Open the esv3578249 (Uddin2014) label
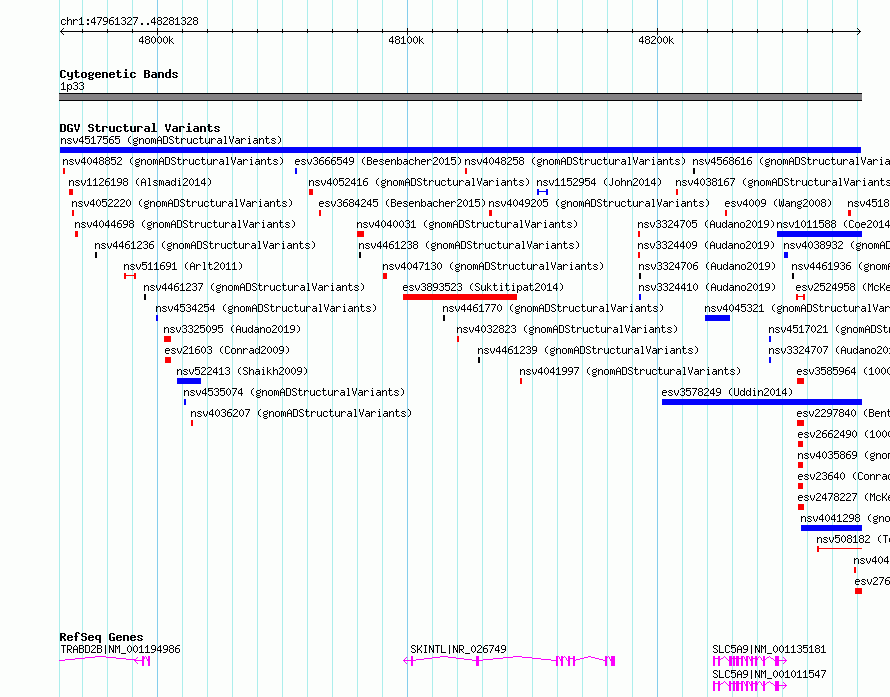Image resolution: width=890 pixels, height=697 pixels. (727, 392)
